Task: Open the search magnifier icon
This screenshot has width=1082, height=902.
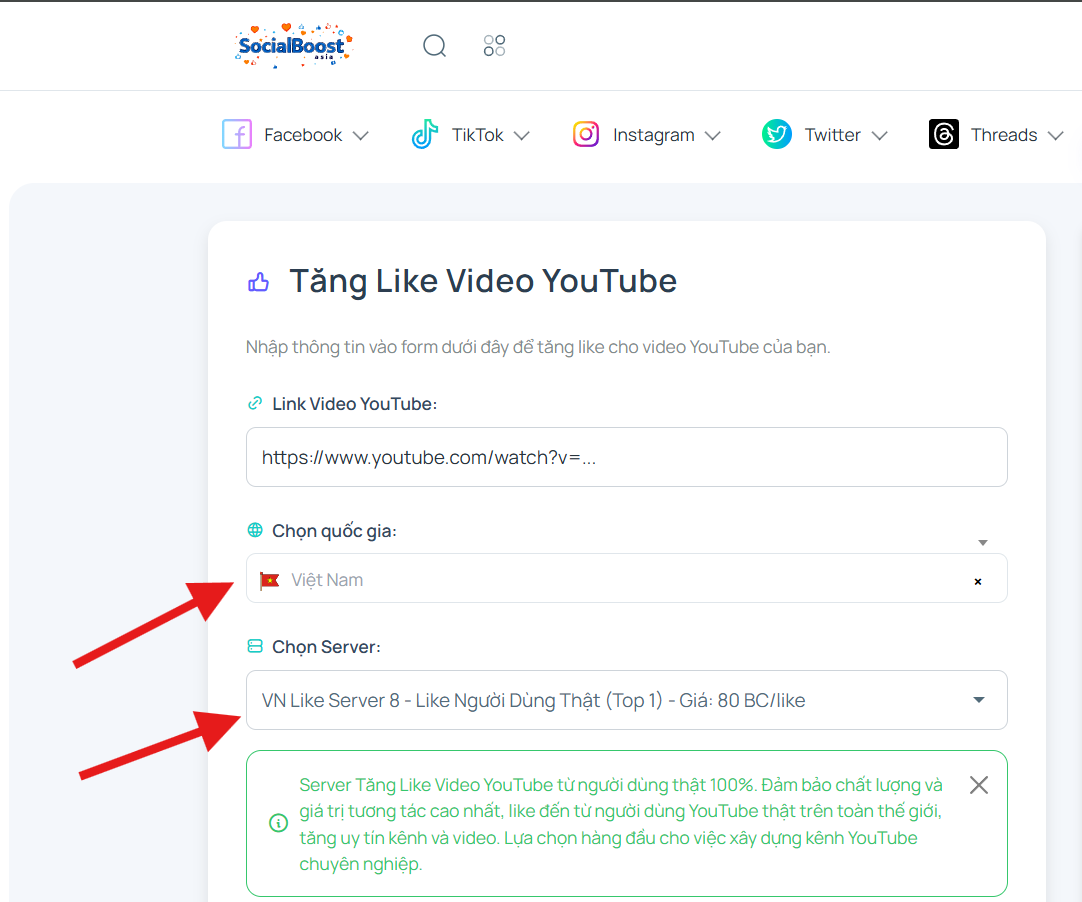Action: point(435,46)
